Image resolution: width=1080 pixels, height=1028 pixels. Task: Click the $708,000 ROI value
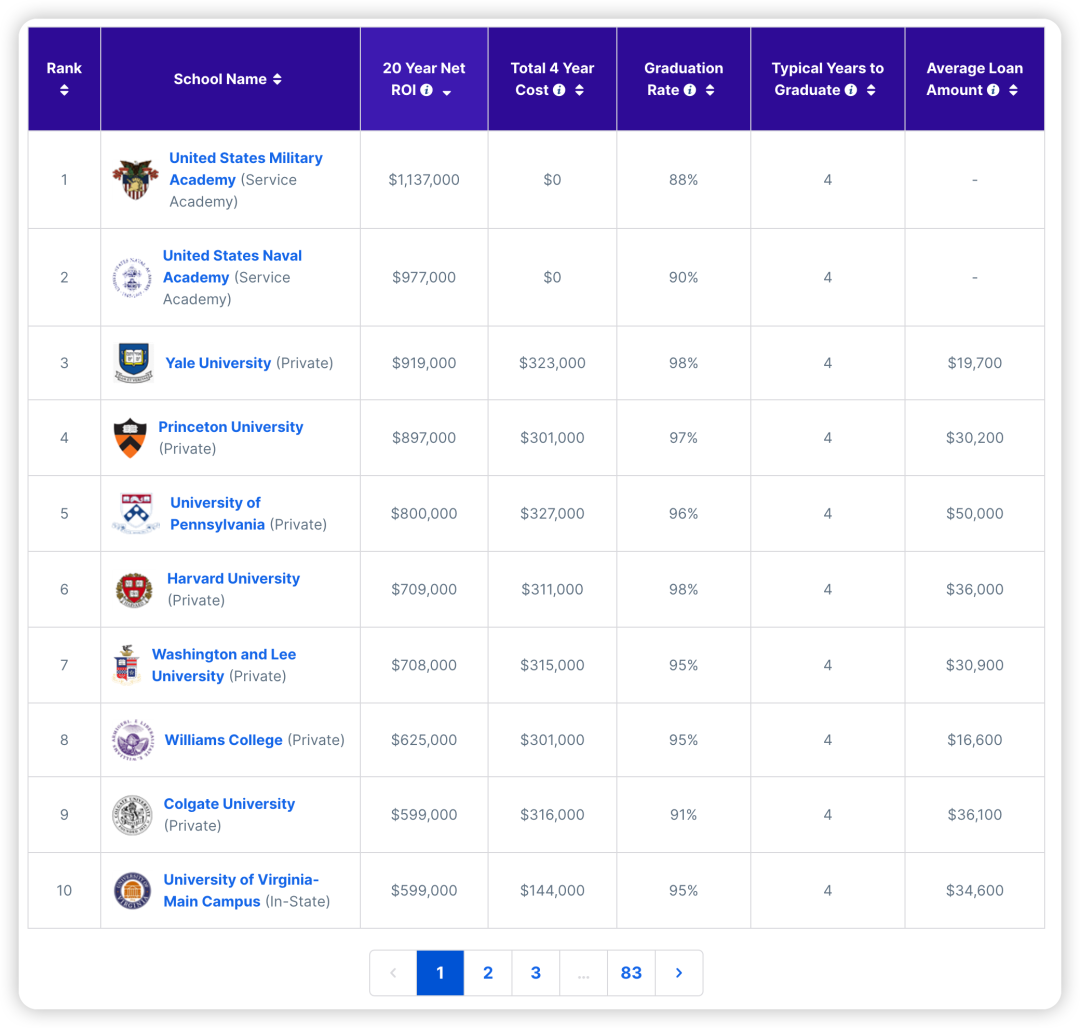tap(424, 665)
